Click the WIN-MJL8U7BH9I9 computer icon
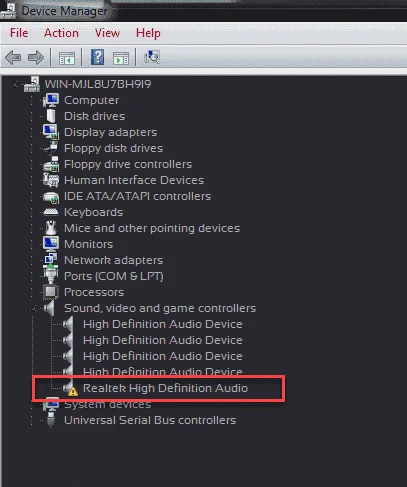This screenshot has height=487, width=407. (32, 84)
